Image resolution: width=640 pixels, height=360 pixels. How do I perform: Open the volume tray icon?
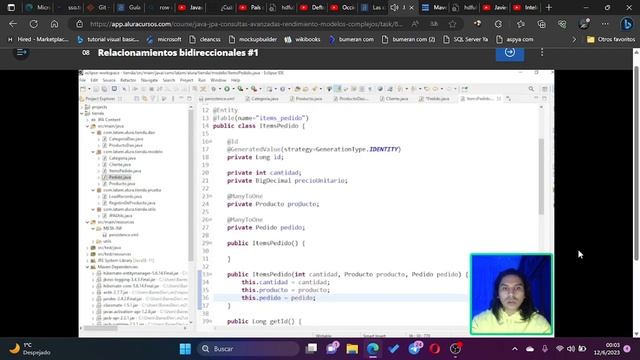[571, 349]
